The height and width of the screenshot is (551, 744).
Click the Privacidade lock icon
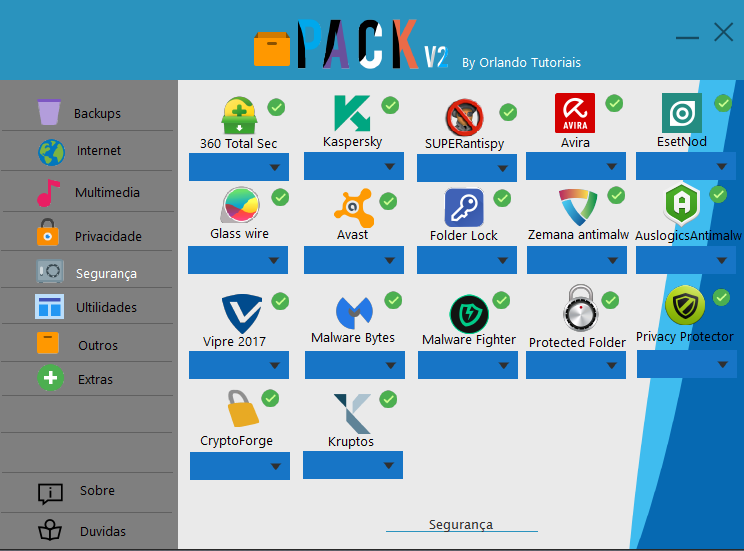[x=47, y=233]
